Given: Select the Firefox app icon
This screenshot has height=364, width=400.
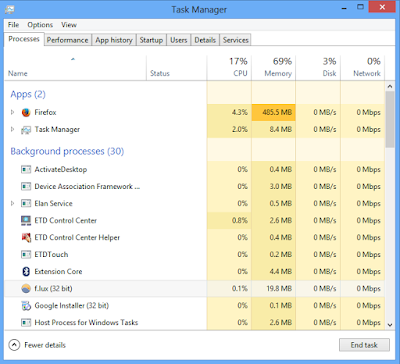Looking at the screenshot, I should coord(26,112).
